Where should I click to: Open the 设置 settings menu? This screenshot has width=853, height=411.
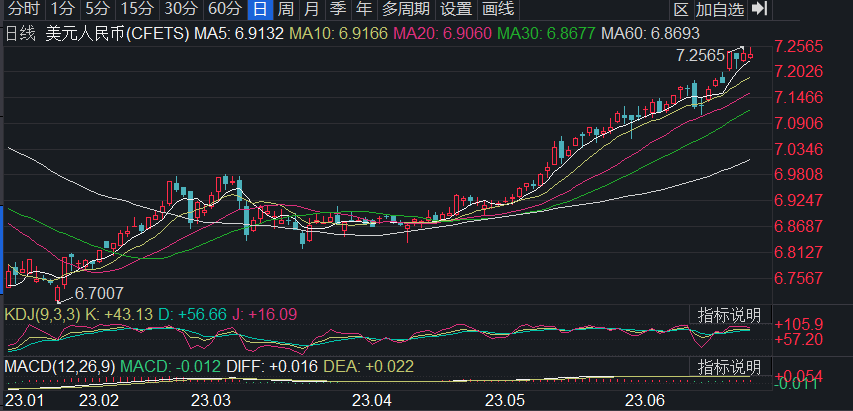(456, 11)
